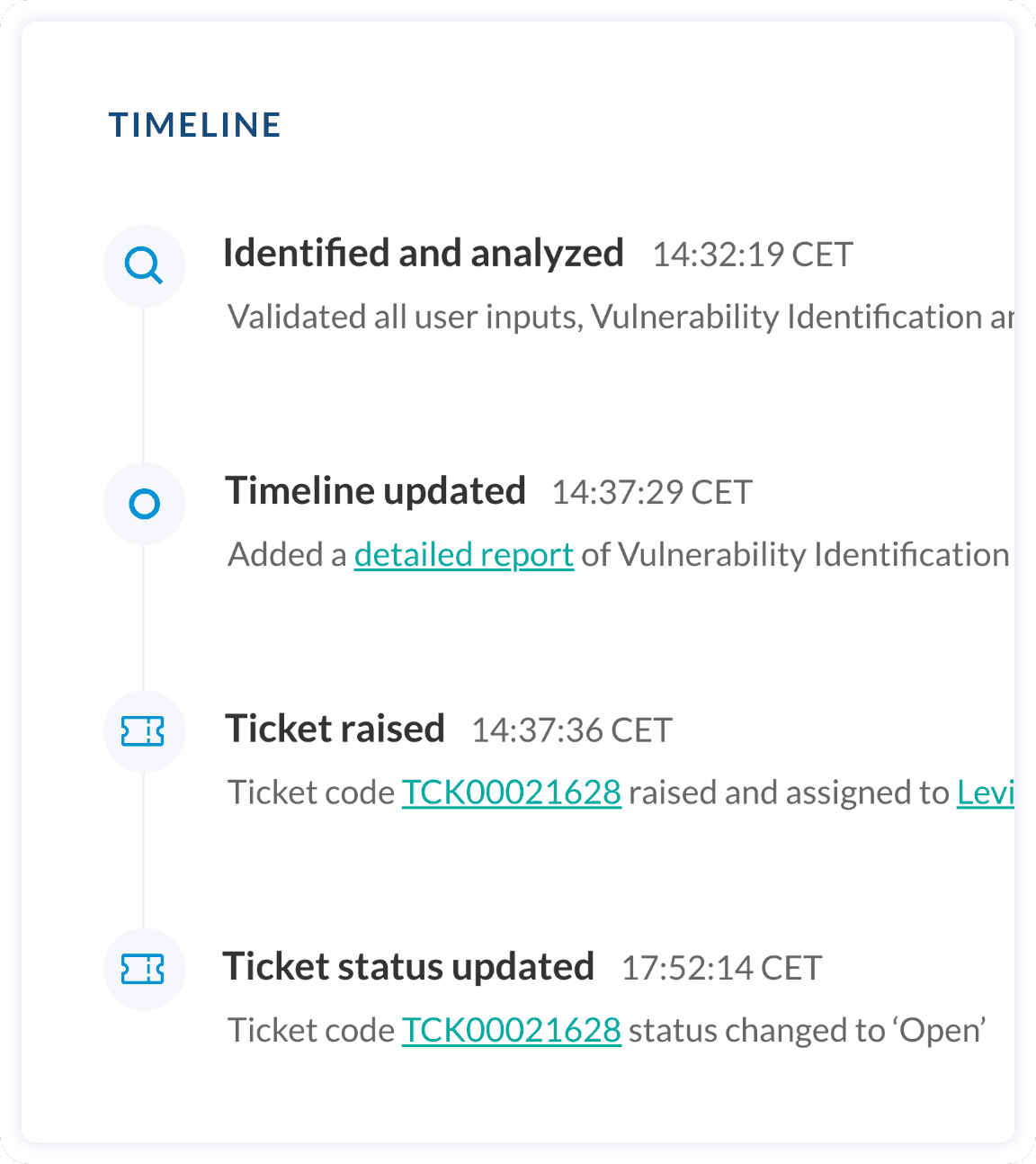Open the Levi assignee link
This screenshot has height=1164, width=1036.
985,792
